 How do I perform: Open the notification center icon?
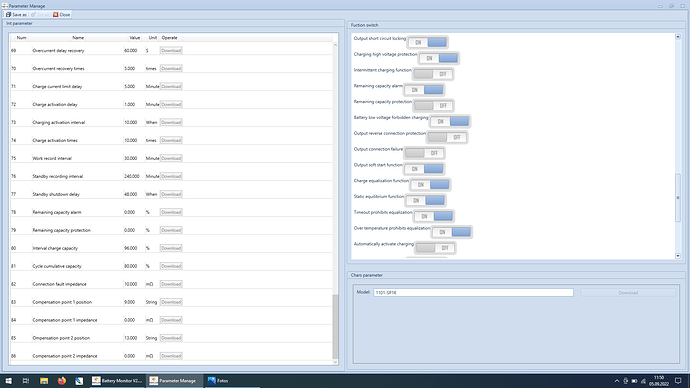click(678, 381)
